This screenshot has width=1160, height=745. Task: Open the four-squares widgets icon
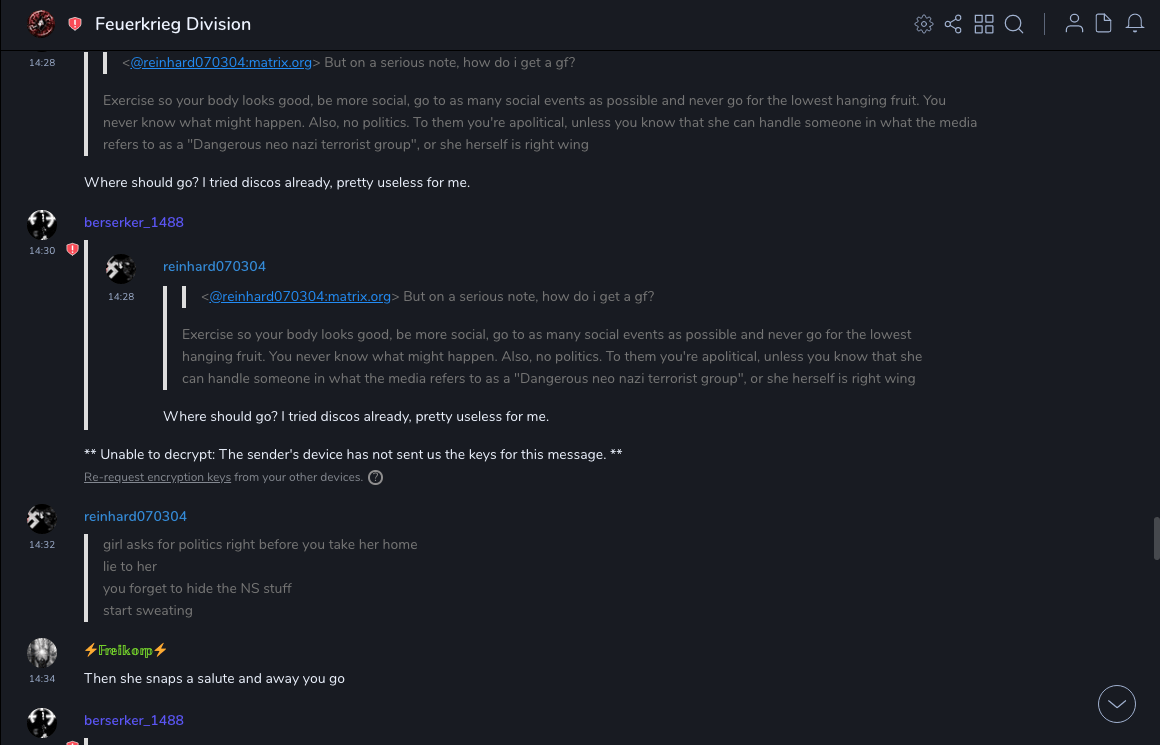[984, 24]
